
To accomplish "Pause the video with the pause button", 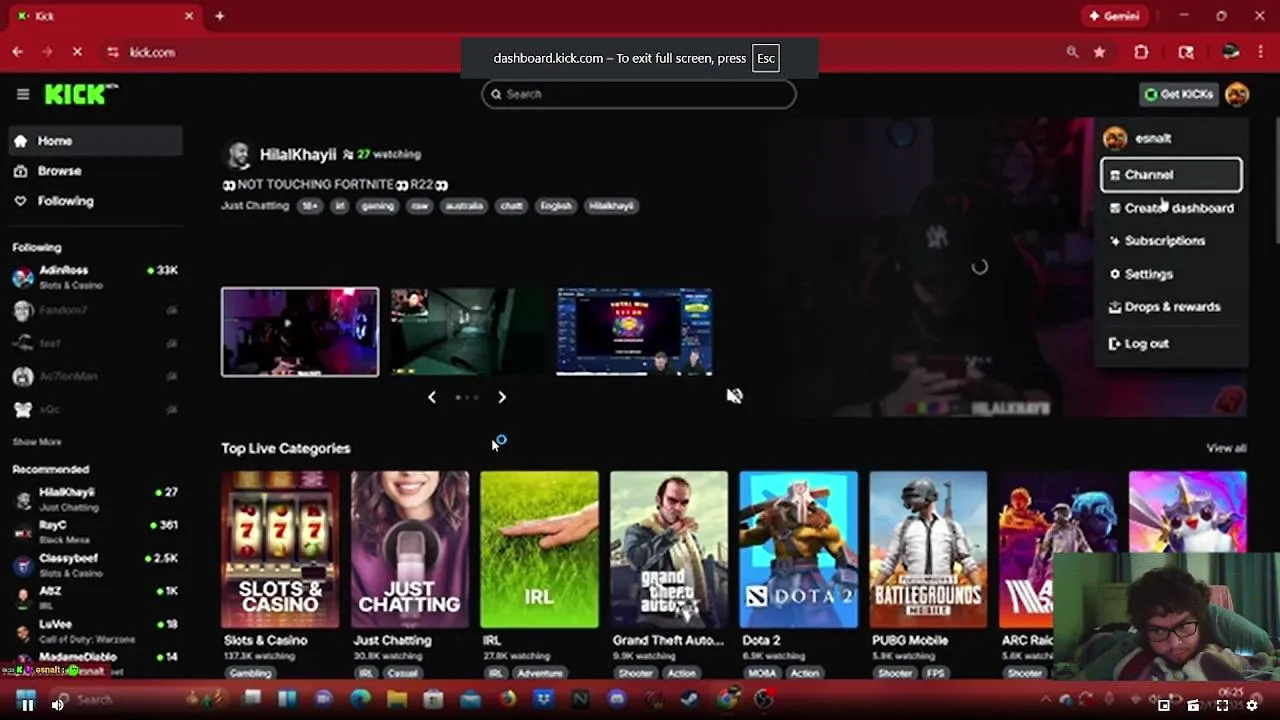I will [x=27, y=705].
